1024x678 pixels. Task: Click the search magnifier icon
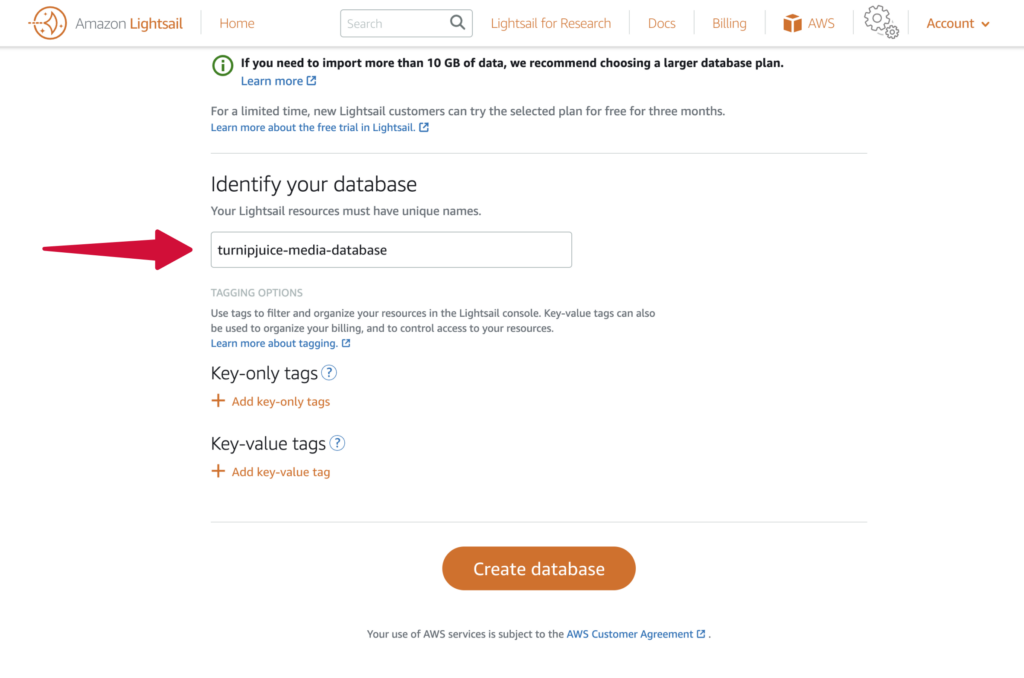pyautogui.click(x=458, y=22)
